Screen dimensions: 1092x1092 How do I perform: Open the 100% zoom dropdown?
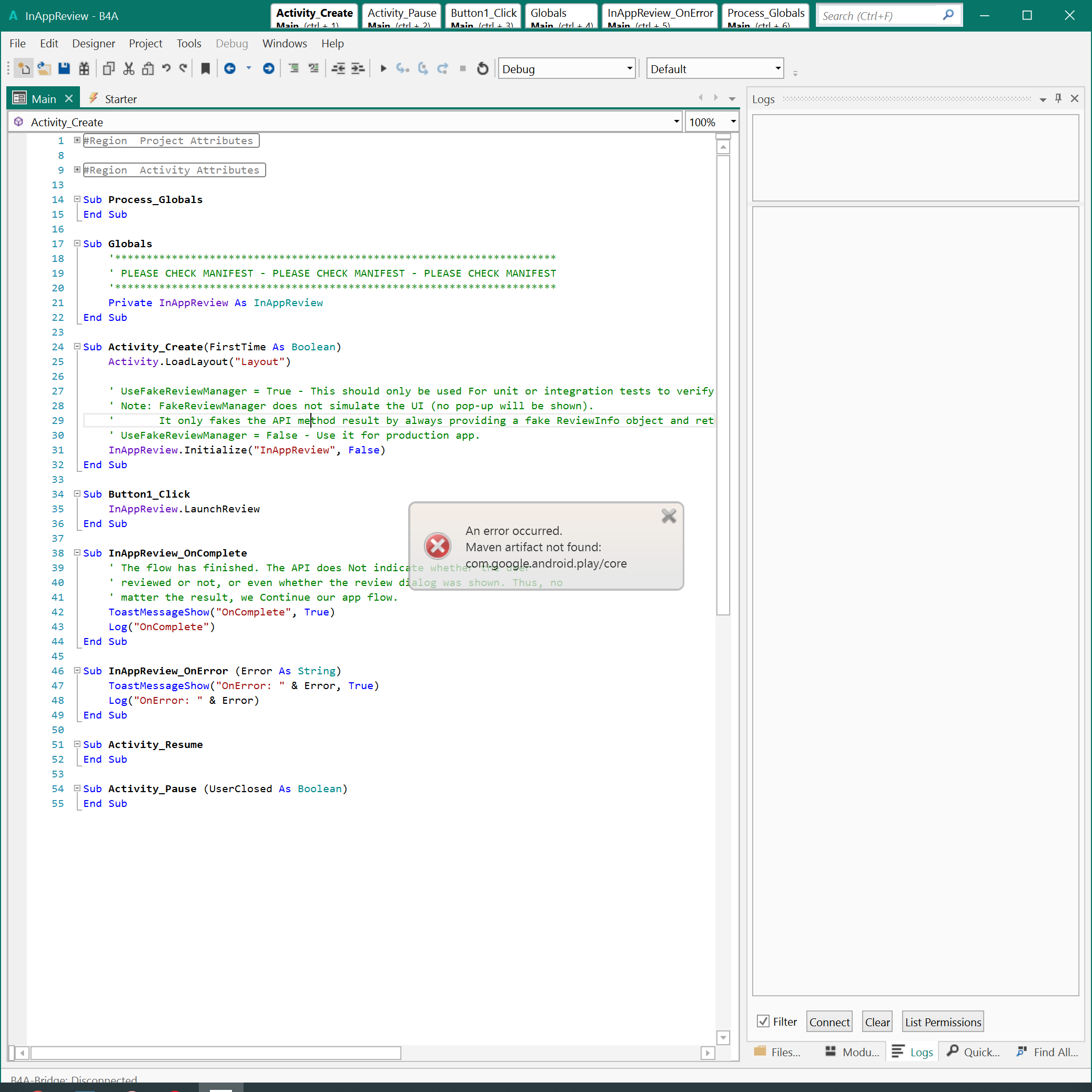point(733,122)
